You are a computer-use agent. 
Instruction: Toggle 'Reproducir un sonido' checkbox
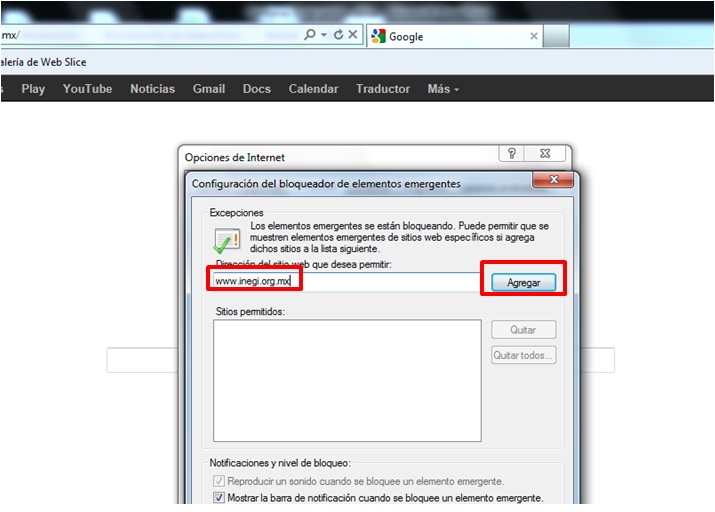pos(219,481)
